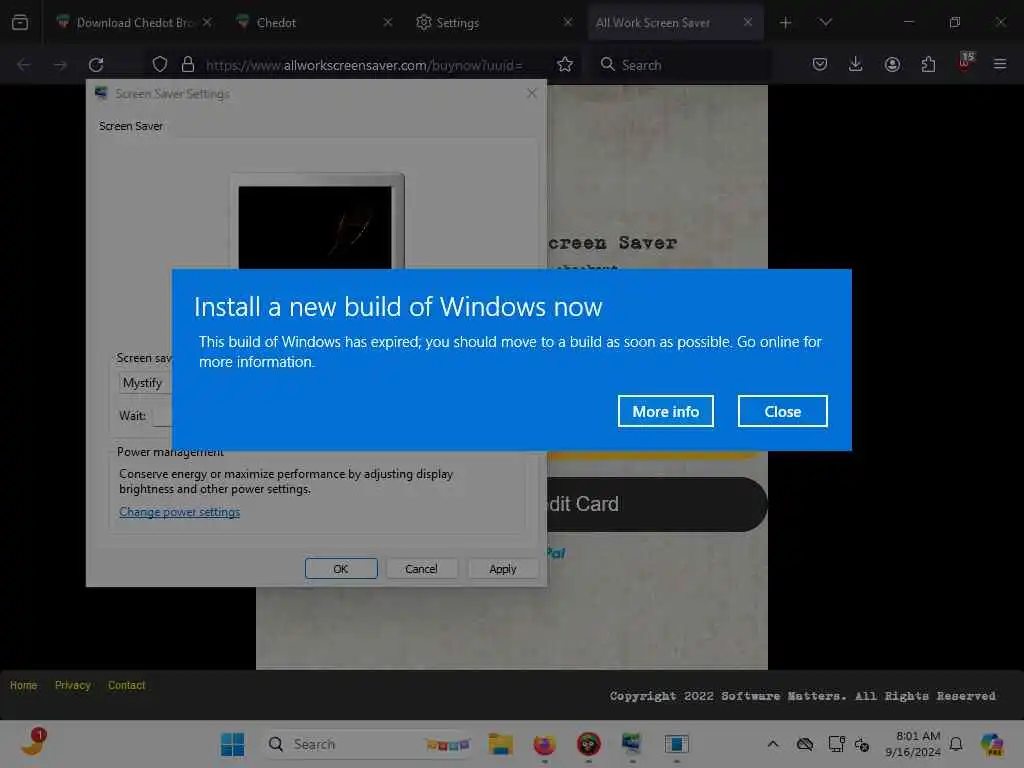Show site security info via lock icon
This screenshot has width=1024, height=768.
tap(188, 64)
